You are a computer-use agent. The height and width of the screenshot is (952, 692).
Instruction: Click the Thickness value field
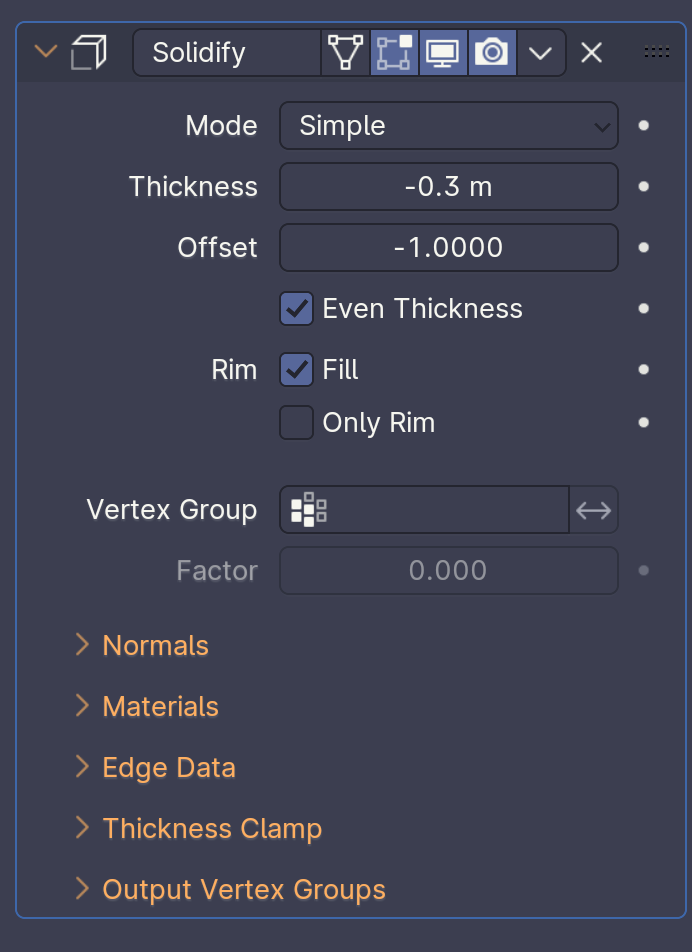tap(448, 187)
